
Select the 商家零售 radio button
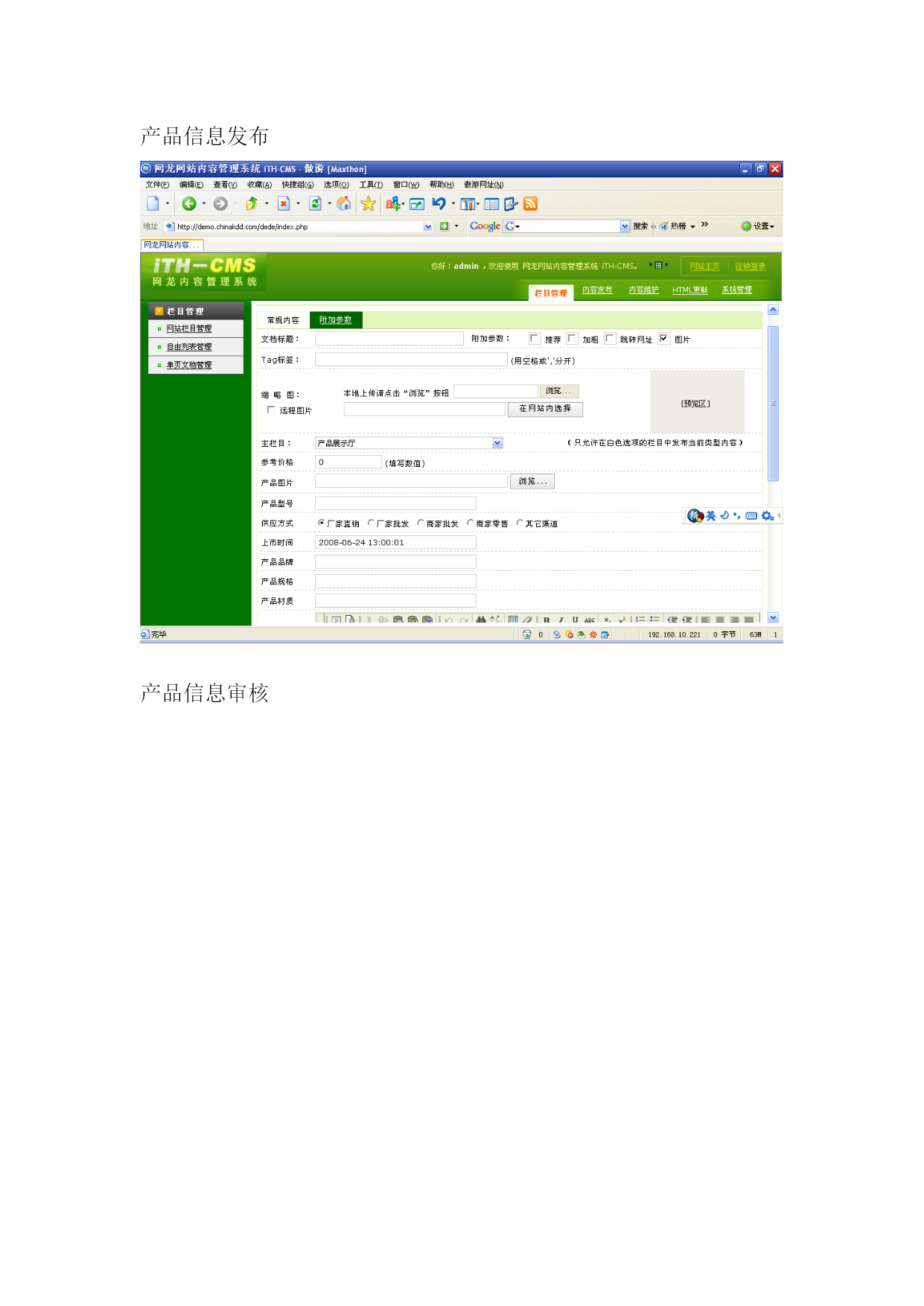[x=470, y=523]
